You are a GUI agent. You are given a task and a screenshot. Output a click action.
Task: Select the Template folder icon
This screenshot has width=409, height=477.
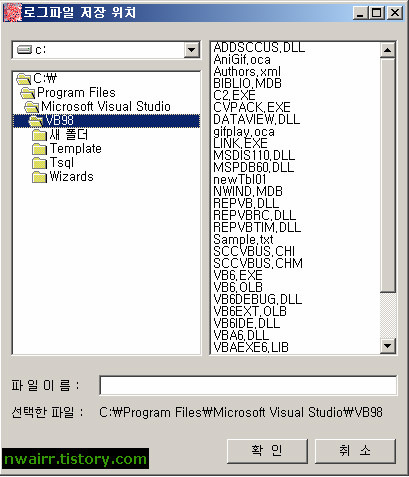pyautogui.click(x=39, y=149)
